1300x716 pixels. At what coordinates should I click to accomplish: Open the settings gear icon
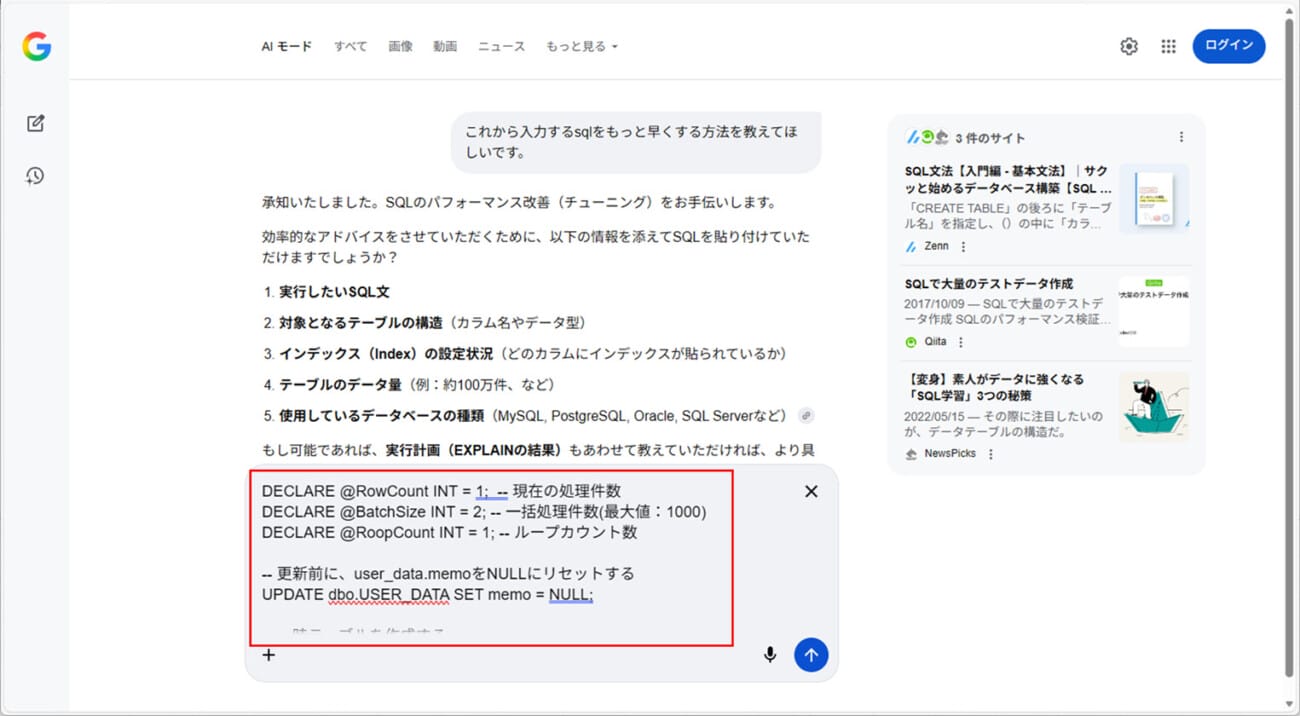pos(1129,47)
